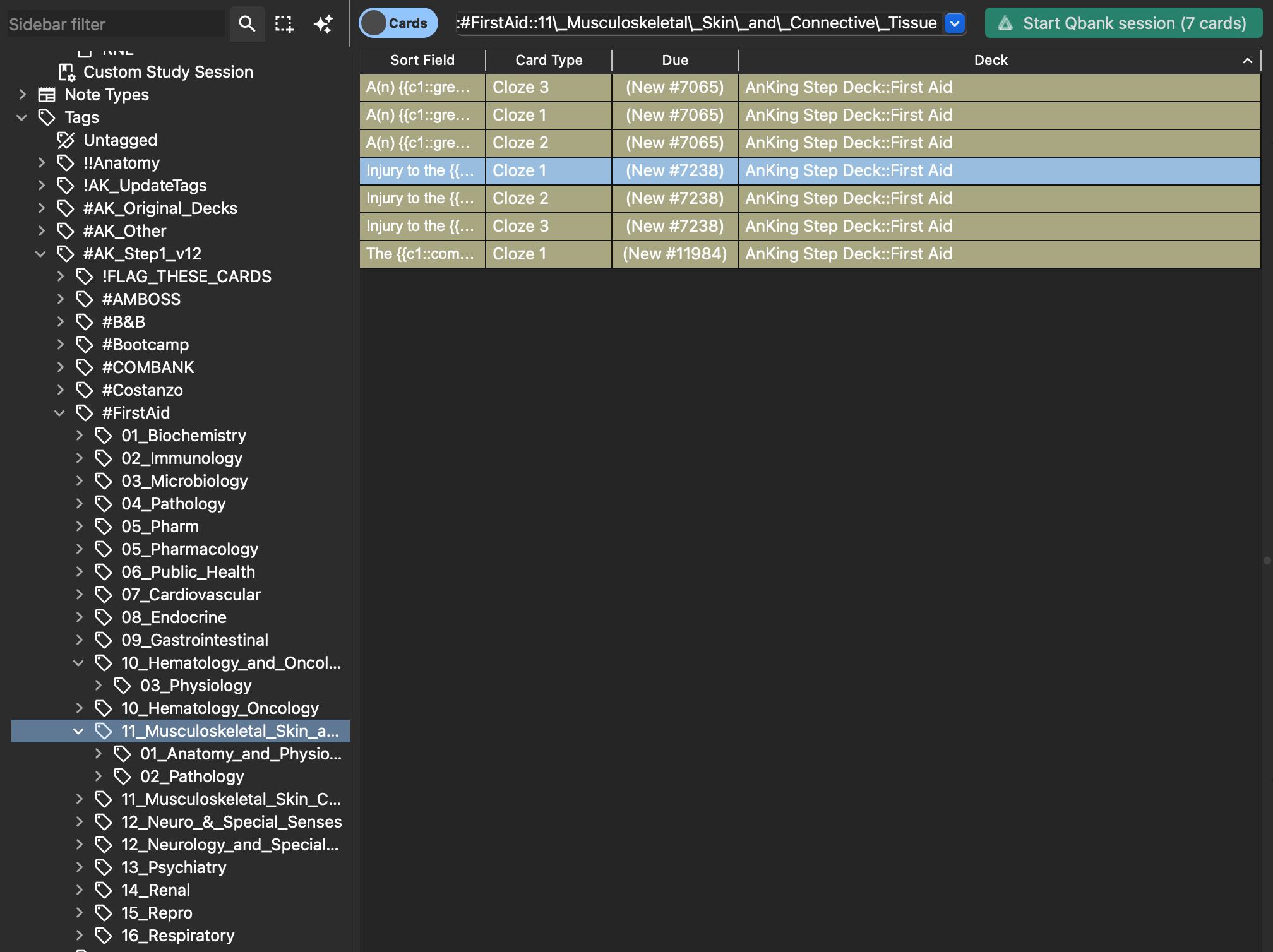Collapse the Tags tree section

22,117
